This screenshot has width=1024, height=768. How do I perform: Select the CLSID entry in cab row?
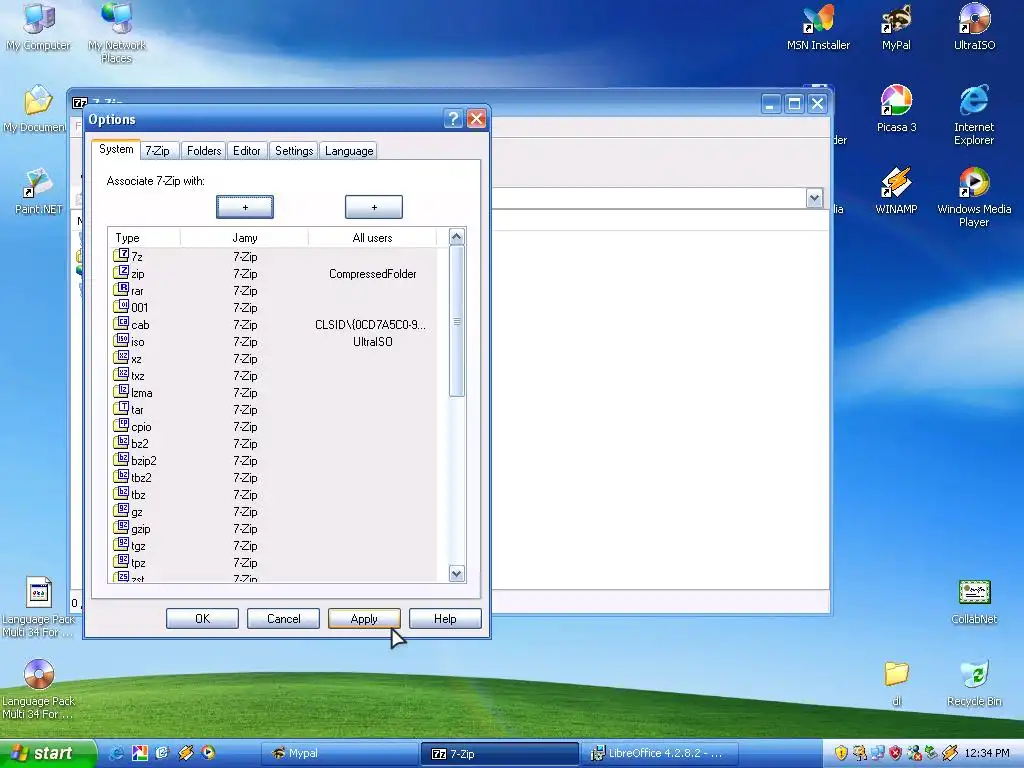(x=370, y=325)
